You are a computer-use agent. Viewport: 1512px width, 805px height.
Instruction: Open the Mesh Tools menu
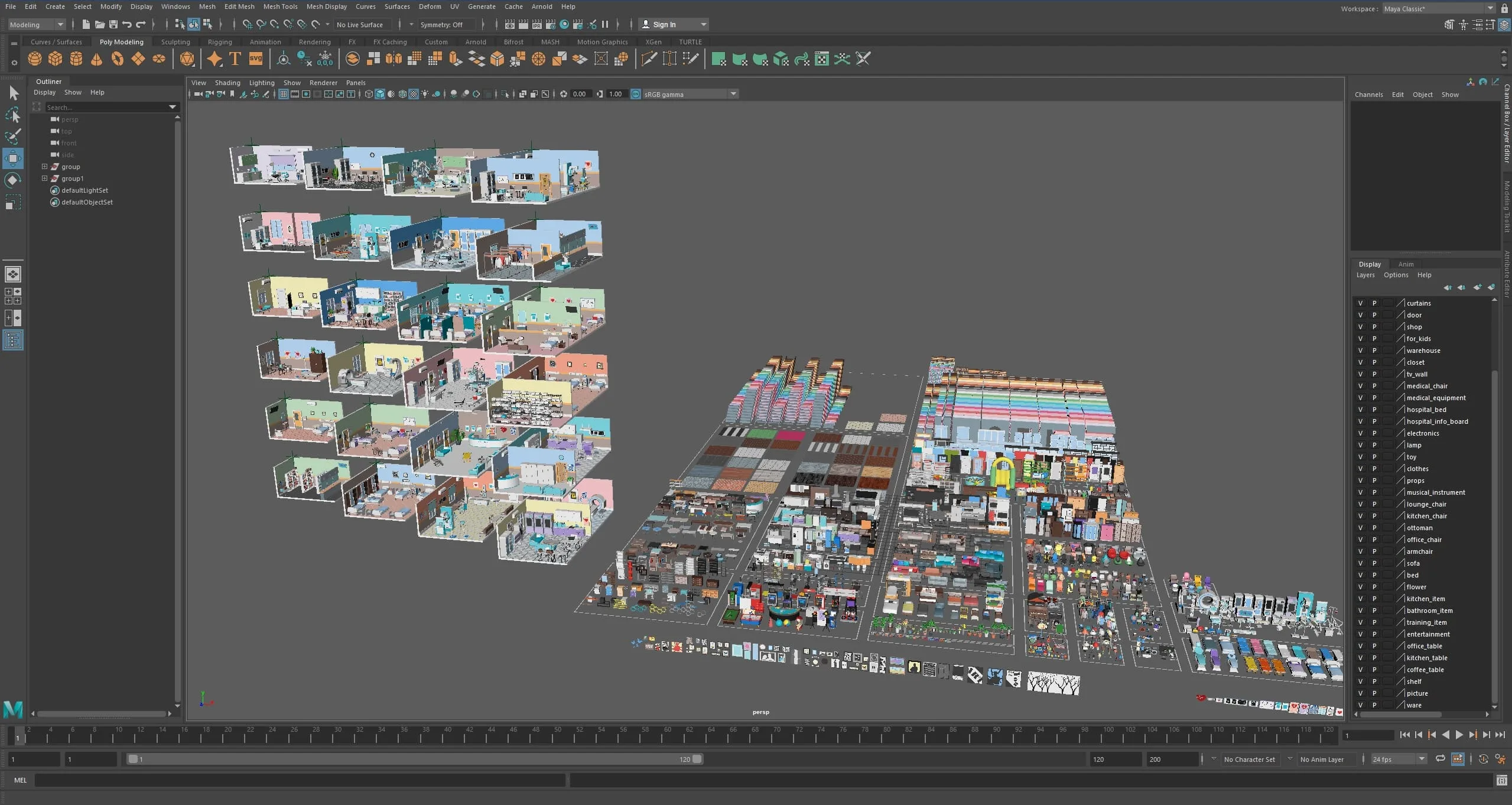point(280,7)
